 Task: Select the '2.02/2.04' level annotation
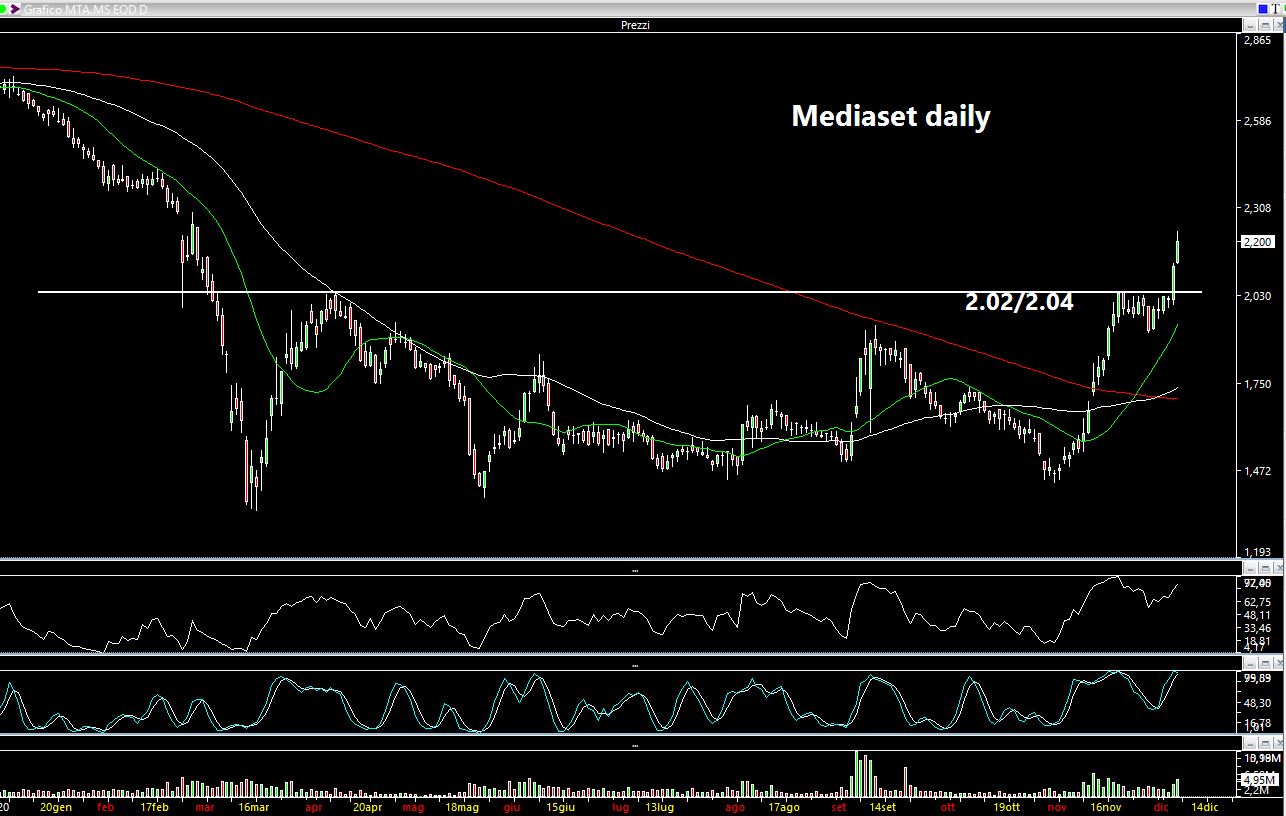[1019, 302]
